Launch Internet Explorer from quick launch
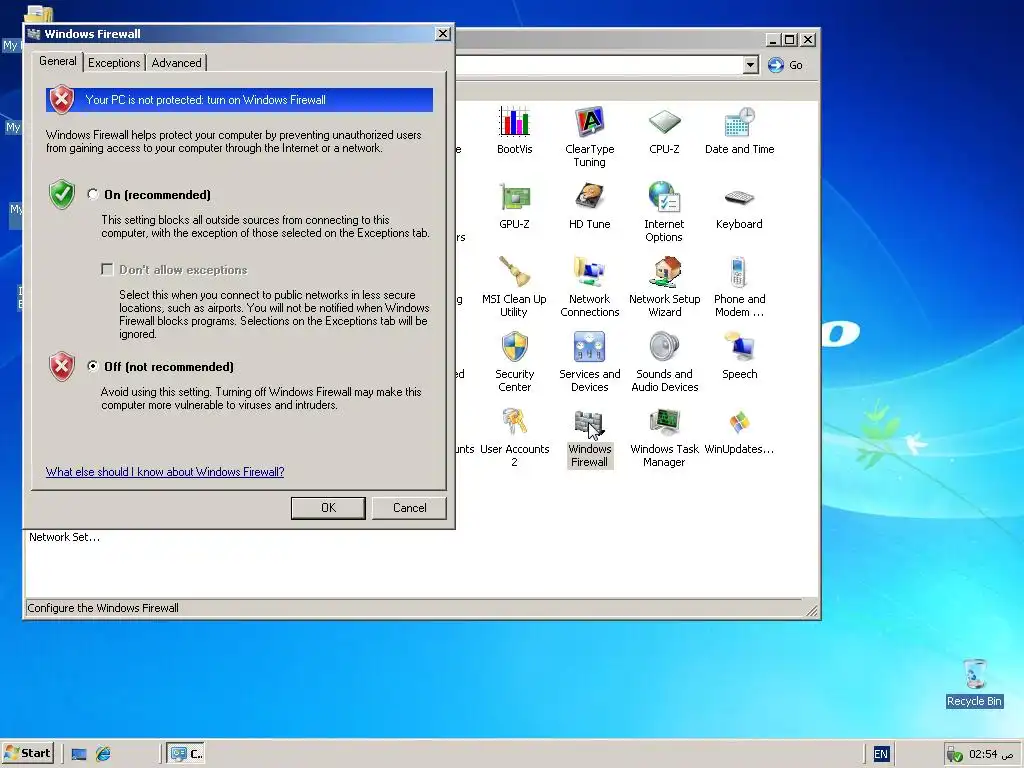 (103, 754)
